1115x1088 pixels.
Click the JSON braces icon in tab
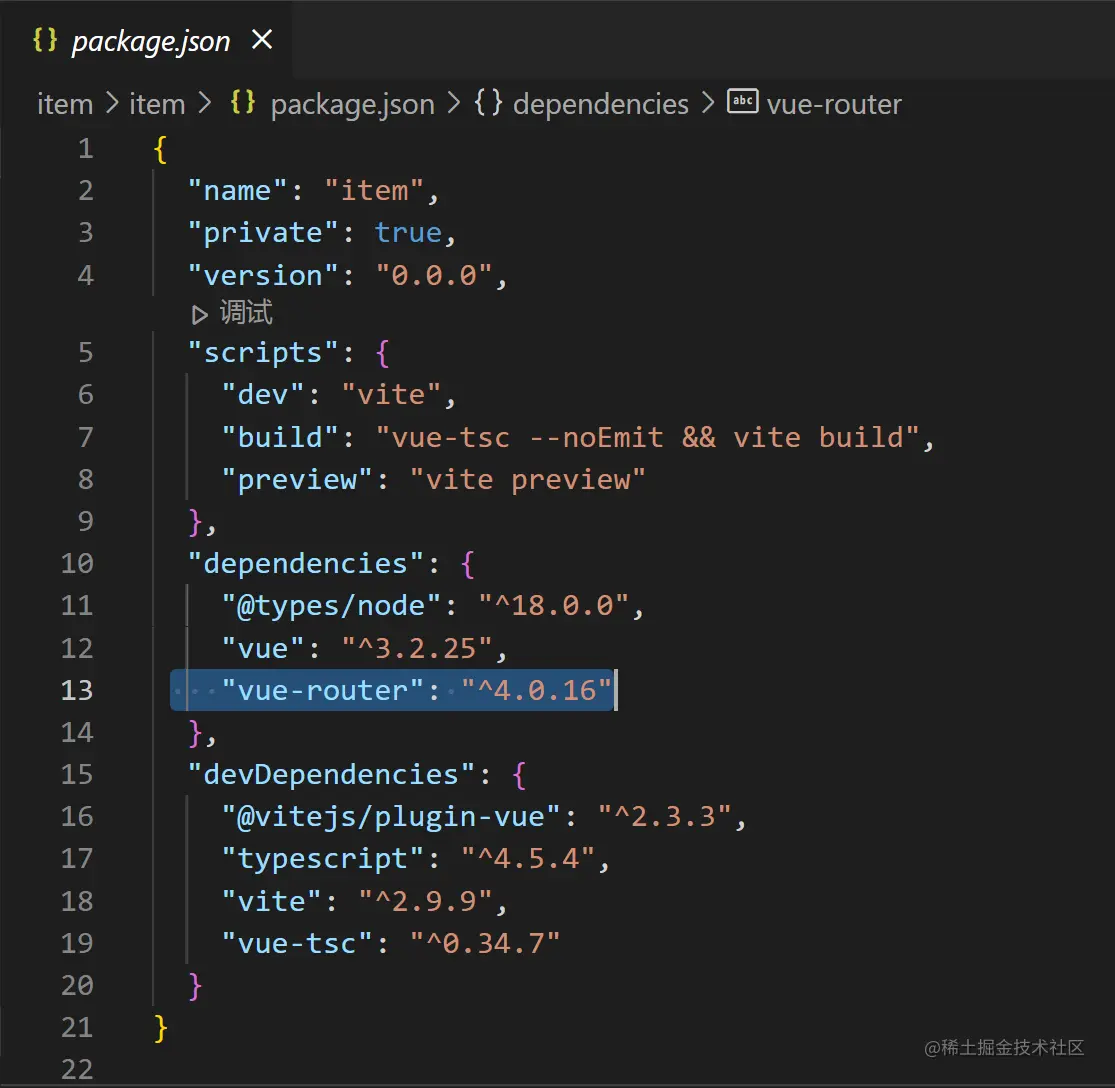(45, 40)
